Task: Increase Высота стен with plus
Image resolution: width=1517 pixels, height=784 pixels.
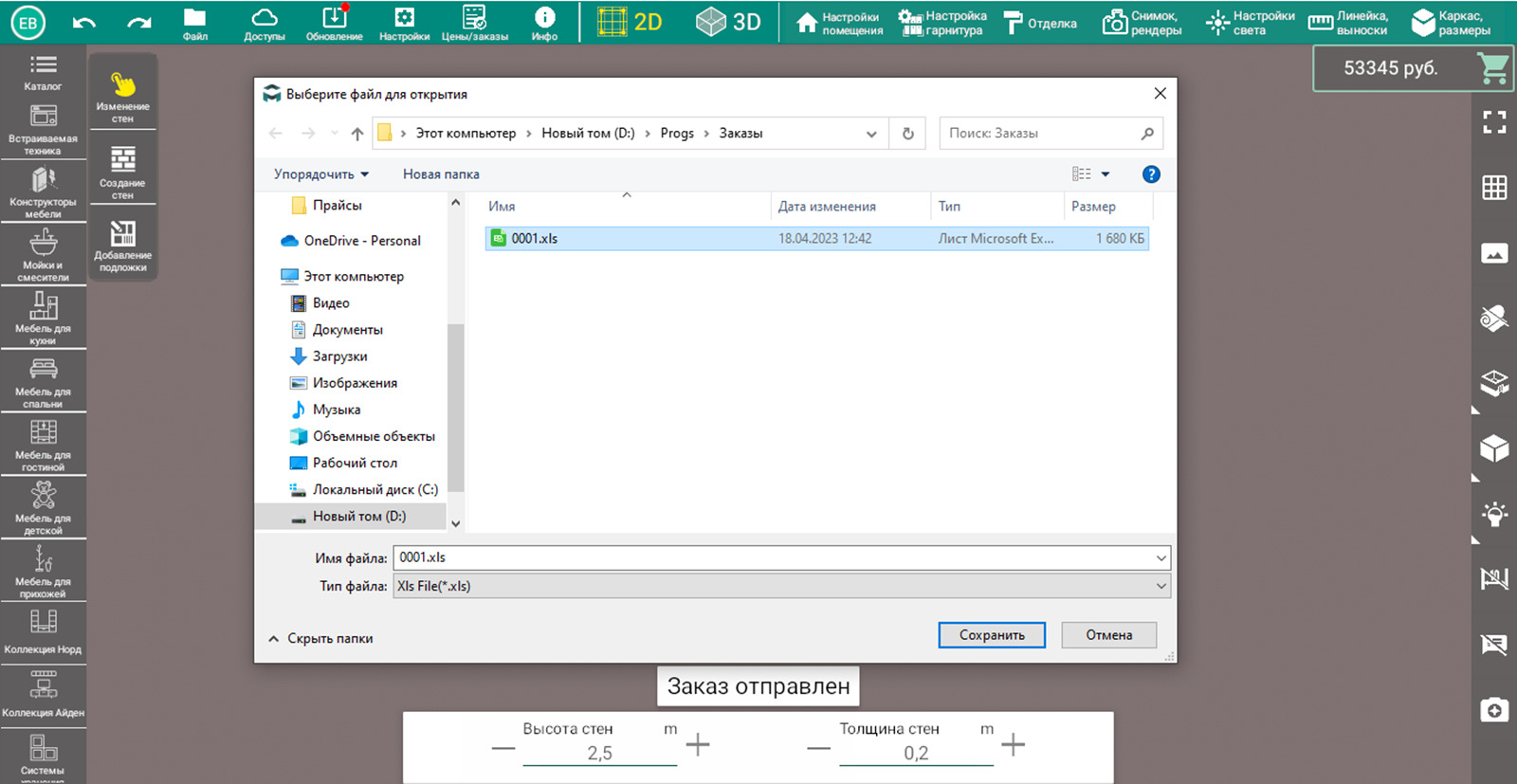Action: (x=698, y=744)
